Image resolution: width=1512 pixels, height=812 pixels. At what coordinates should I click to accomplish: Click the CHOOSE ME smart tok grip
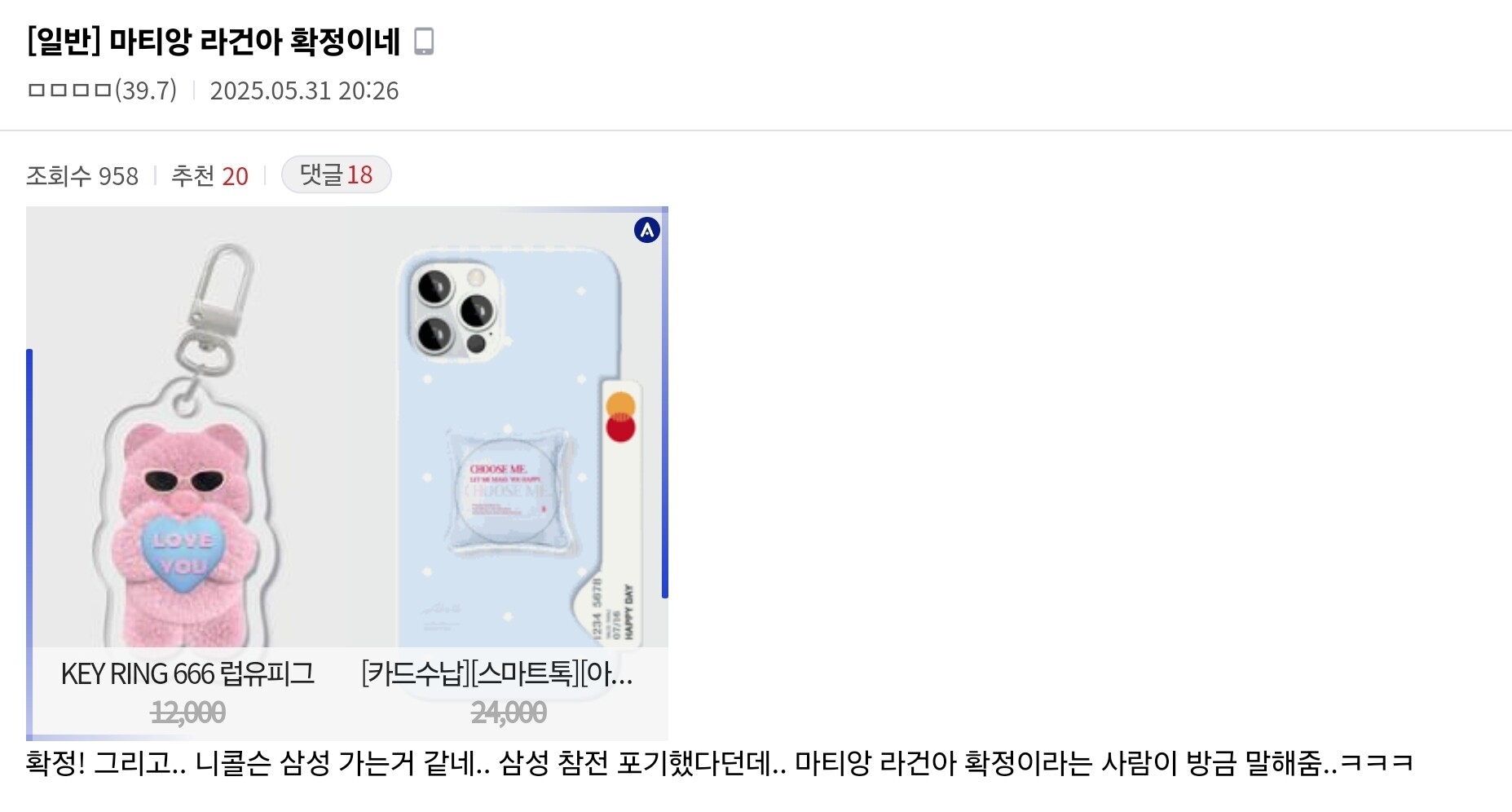click(x=506, y=488)
